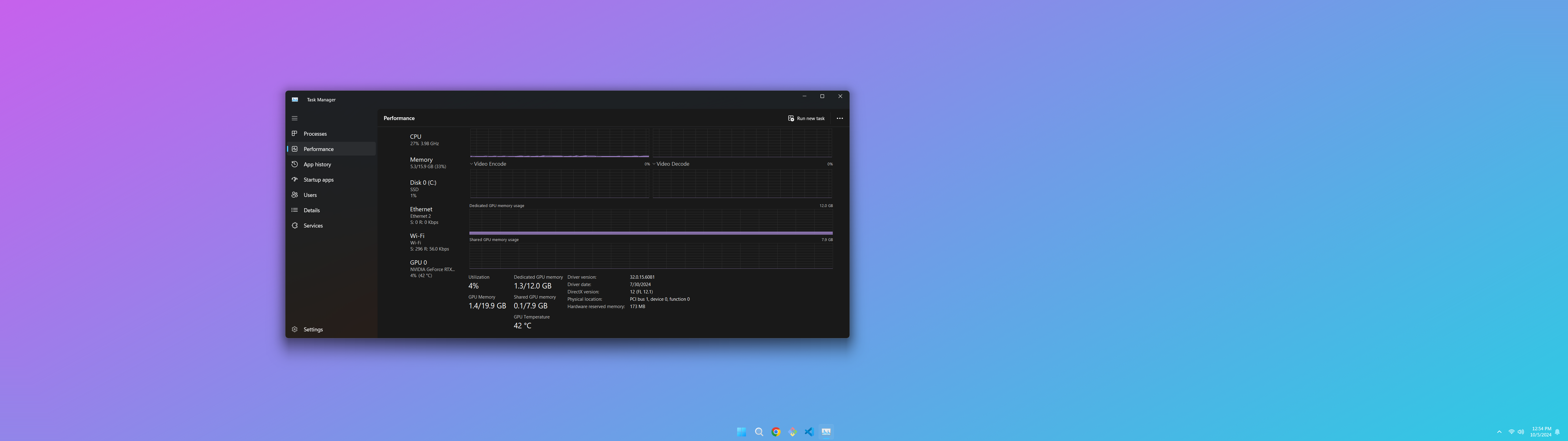Viewport: 1568px width, 441px height.
Task: Open the Processes page icon
Action: tap(295, 134)
